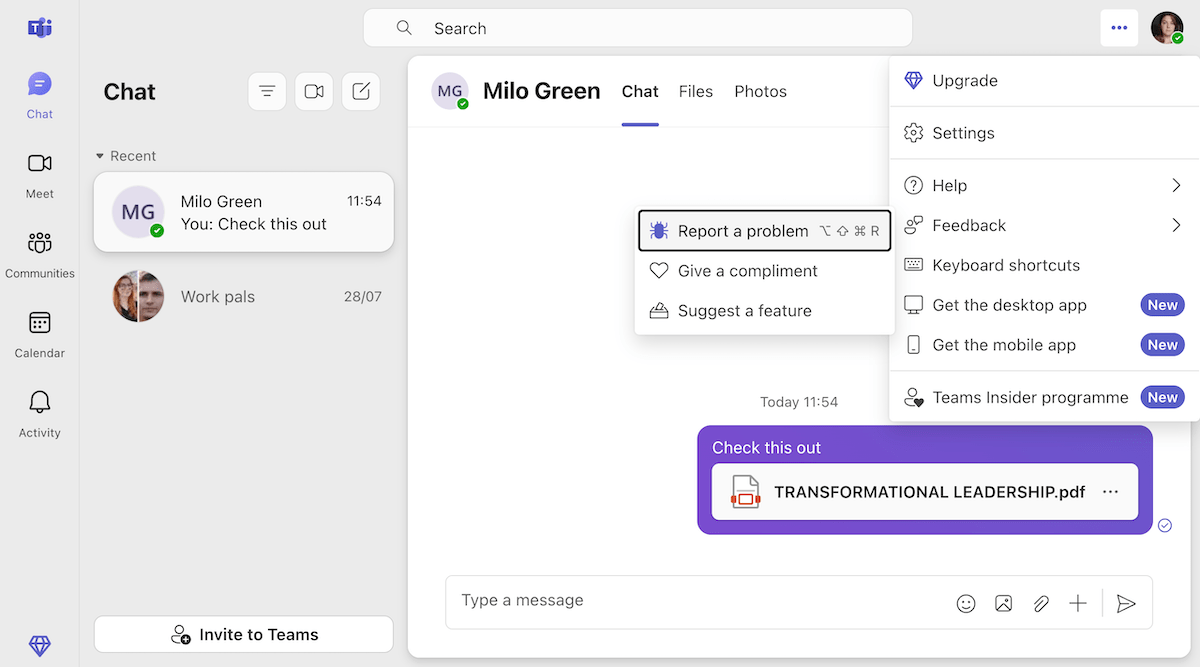Open emoji picker in message box
The image size is (1200, 667).
[x=966, y=603]
